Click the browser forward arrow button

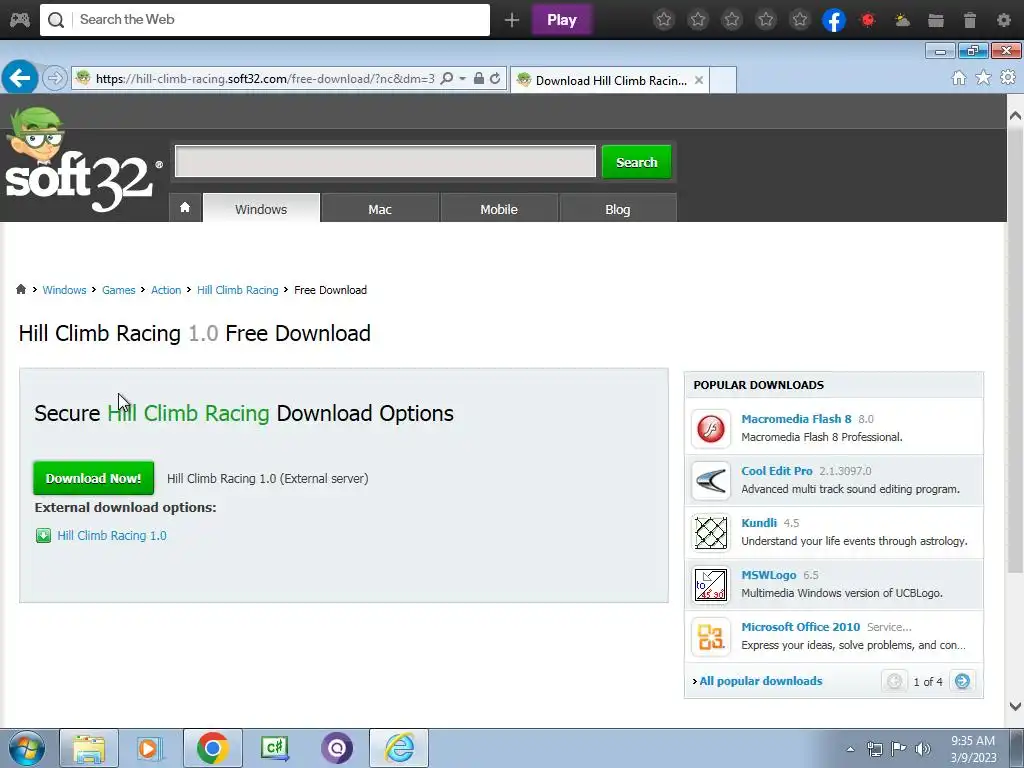pos(55,78)
